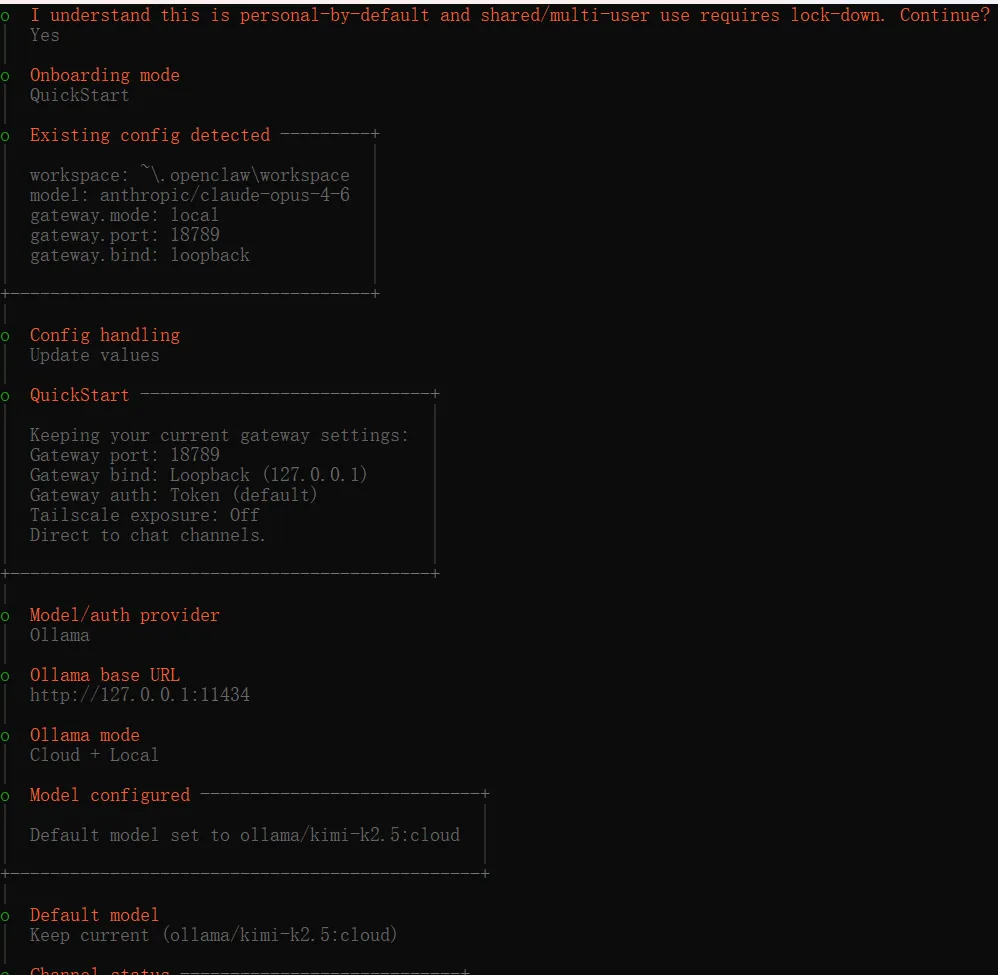Click the 'Direct to chat channels.' line

(147, 535)
